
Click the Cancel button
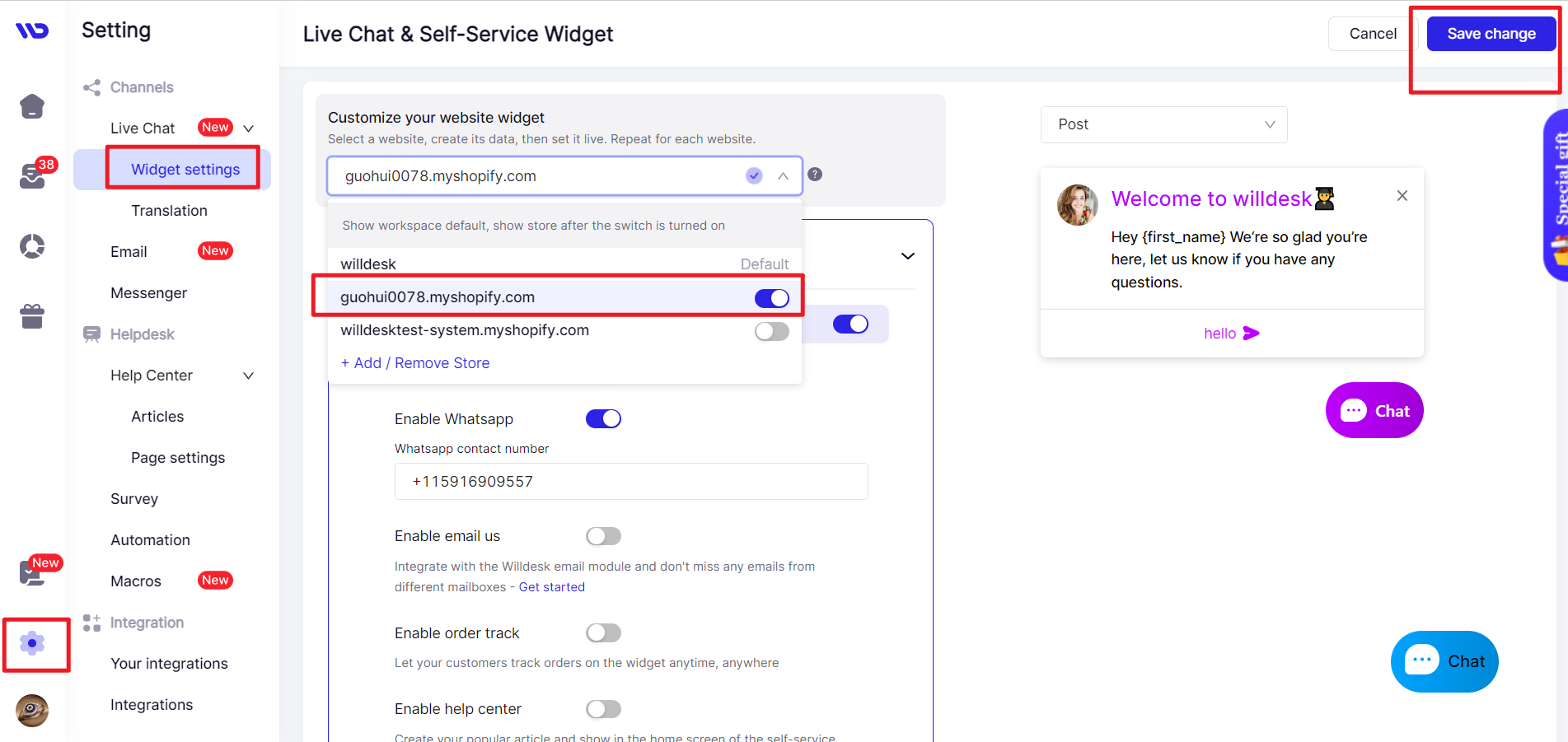coord(1373,34)
